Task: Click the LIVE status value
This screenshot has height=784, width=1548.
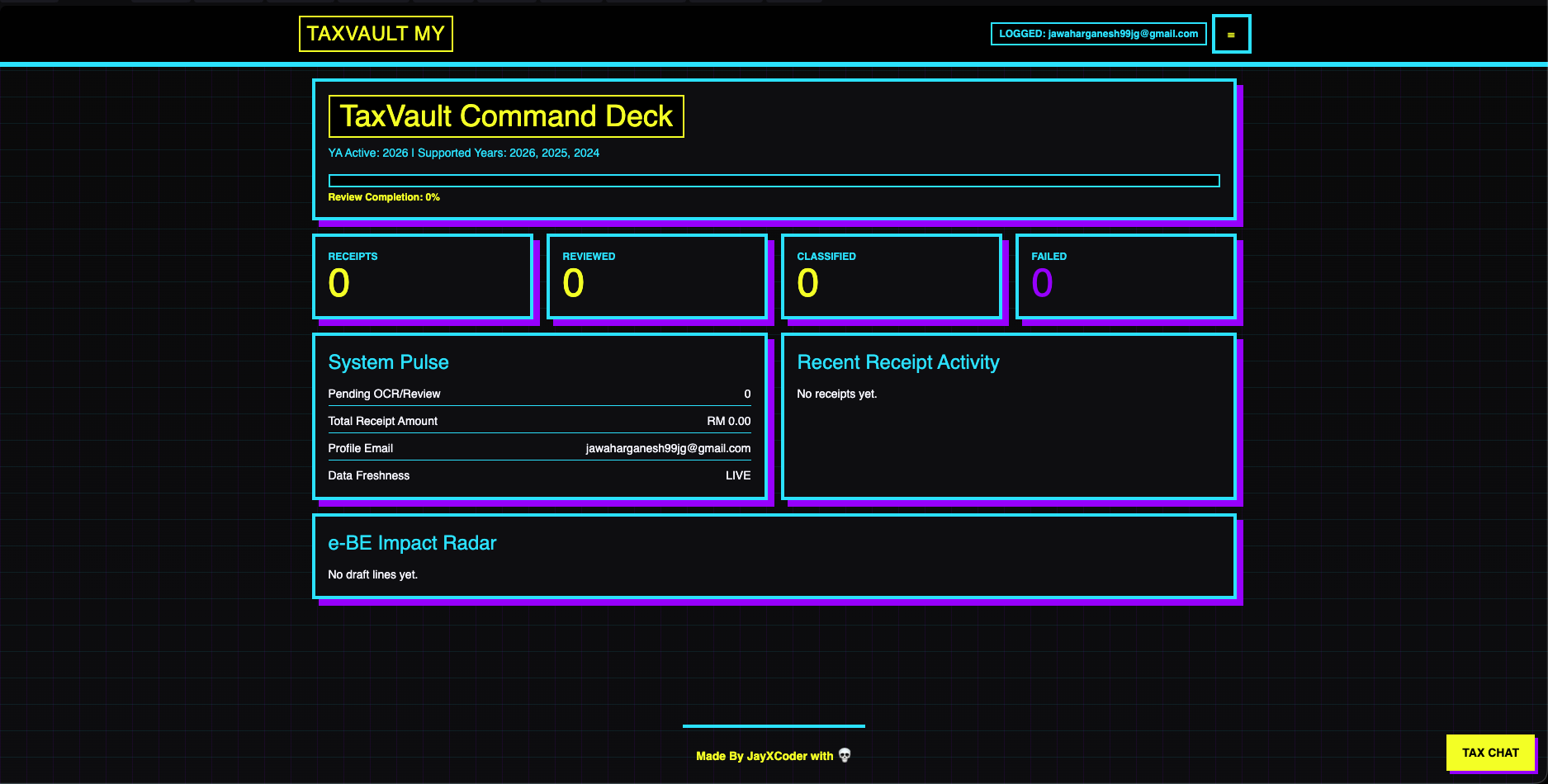Action: point(738,475)
